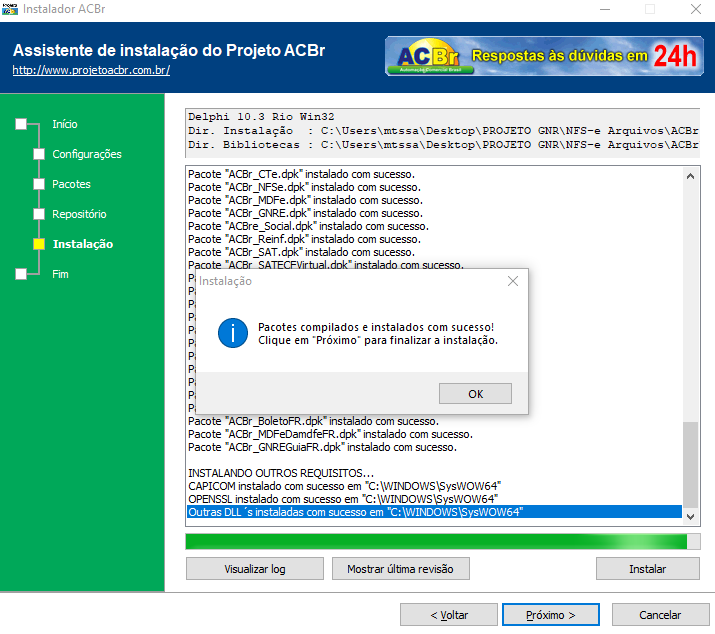Select the Repositório wizard step
The width and height of the screenshot is (715, 634).
coord(79,214)
